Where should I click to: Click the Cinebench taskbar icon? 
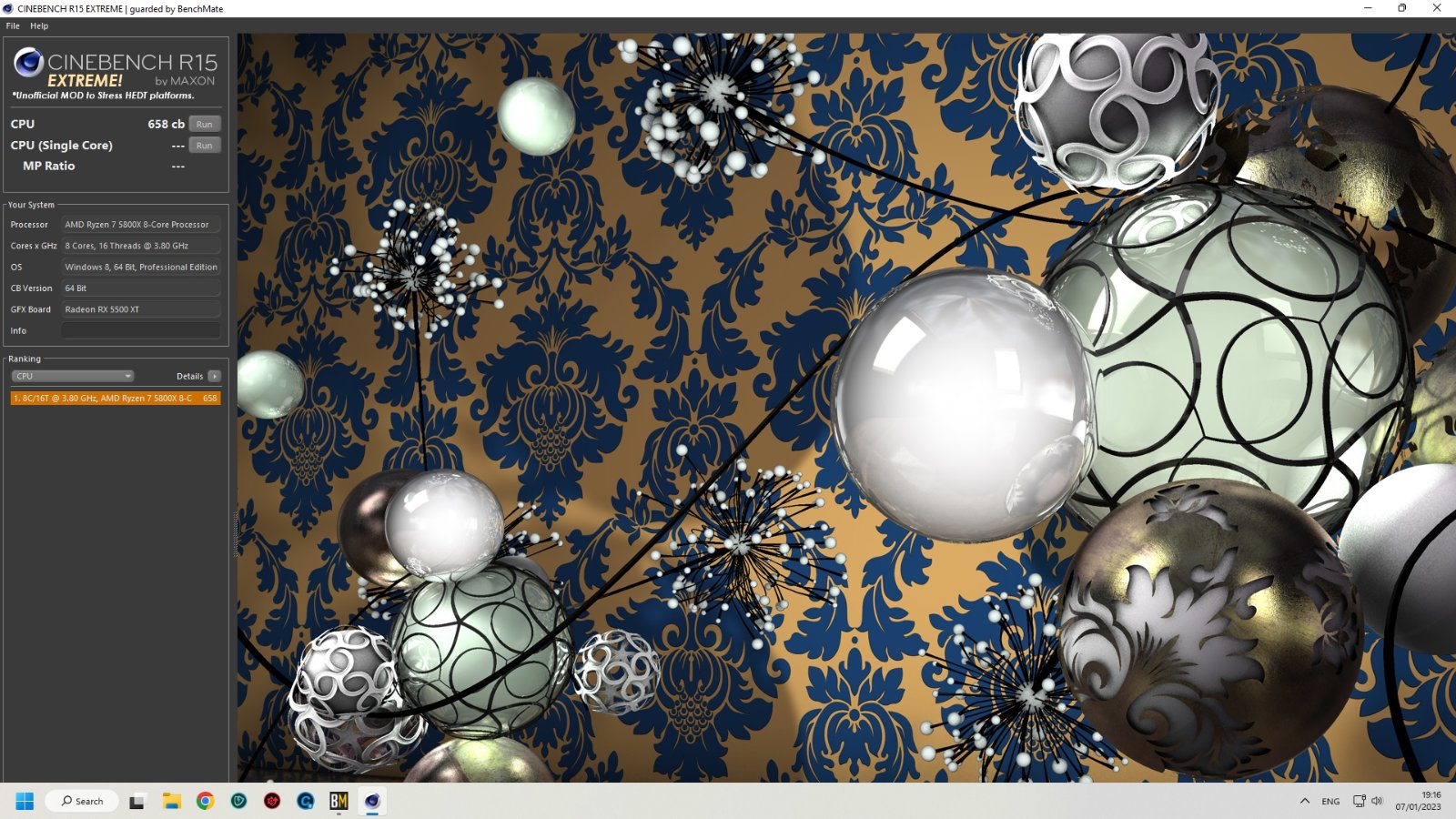tap(372, 801)
